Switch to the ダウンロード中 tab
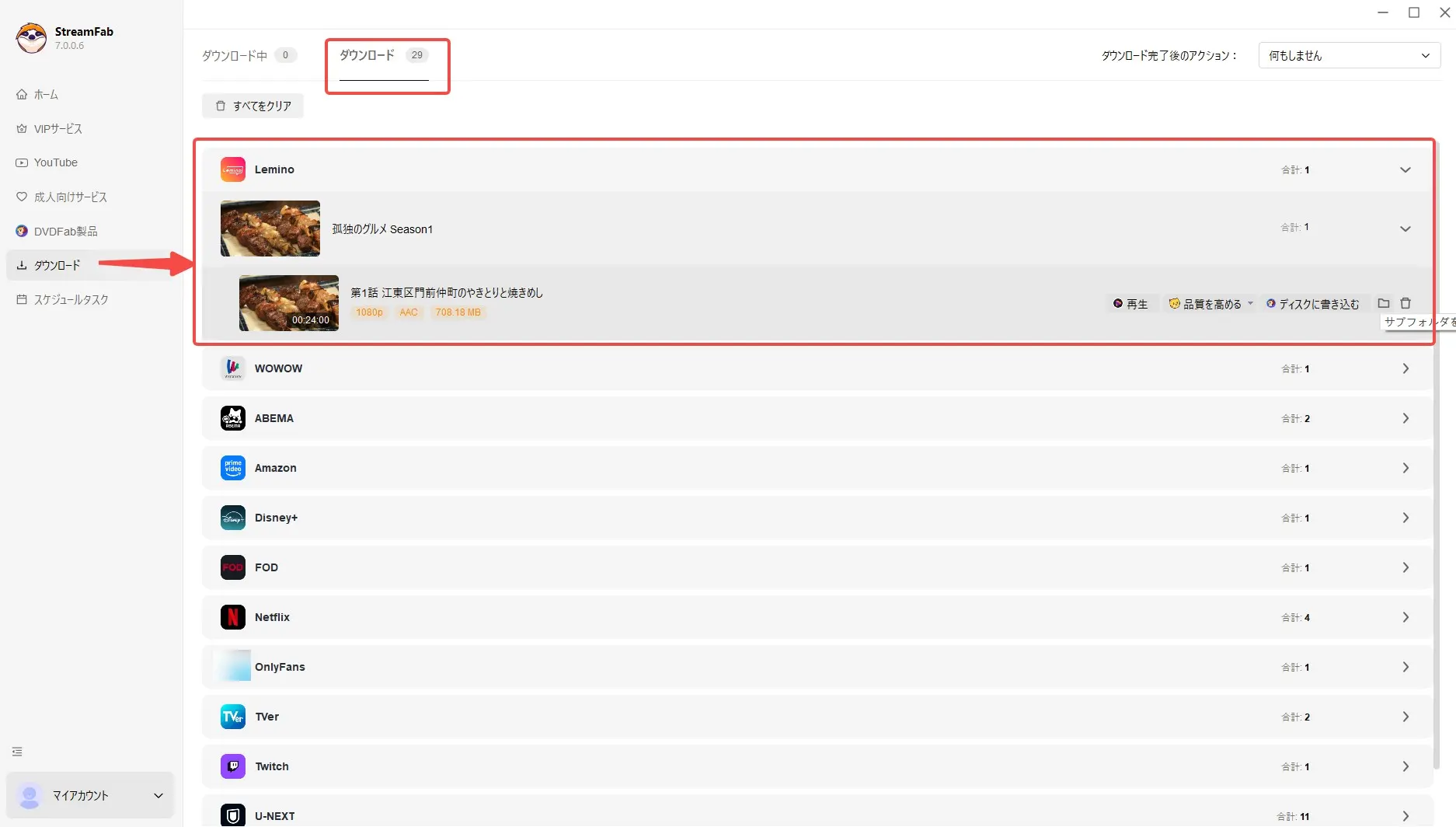Viewport: 1456px width, 827px height. [249, 55]
